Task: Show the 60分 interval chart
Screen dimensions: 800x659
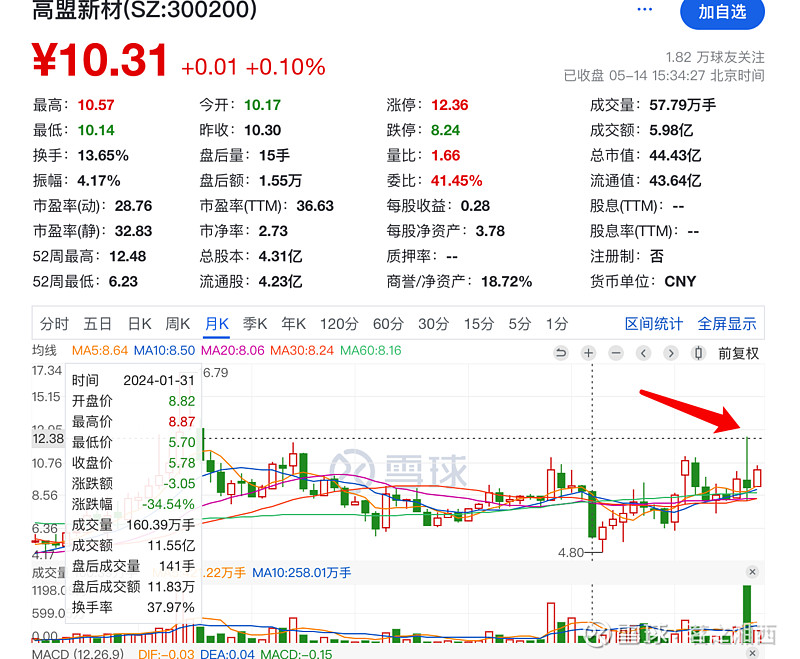Action: click(388, 323)
